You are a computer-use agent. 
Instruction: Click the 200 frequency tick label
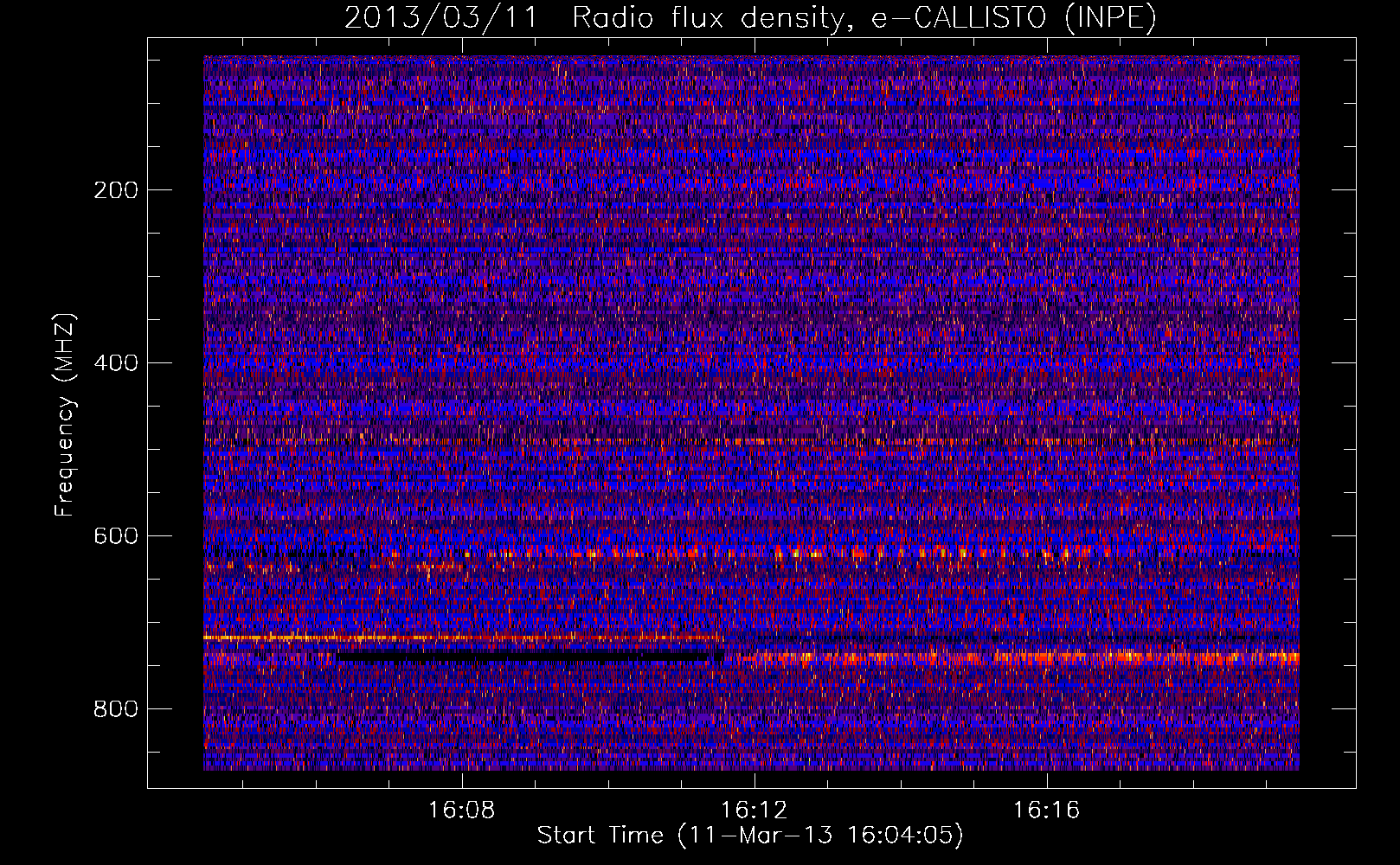116,190
